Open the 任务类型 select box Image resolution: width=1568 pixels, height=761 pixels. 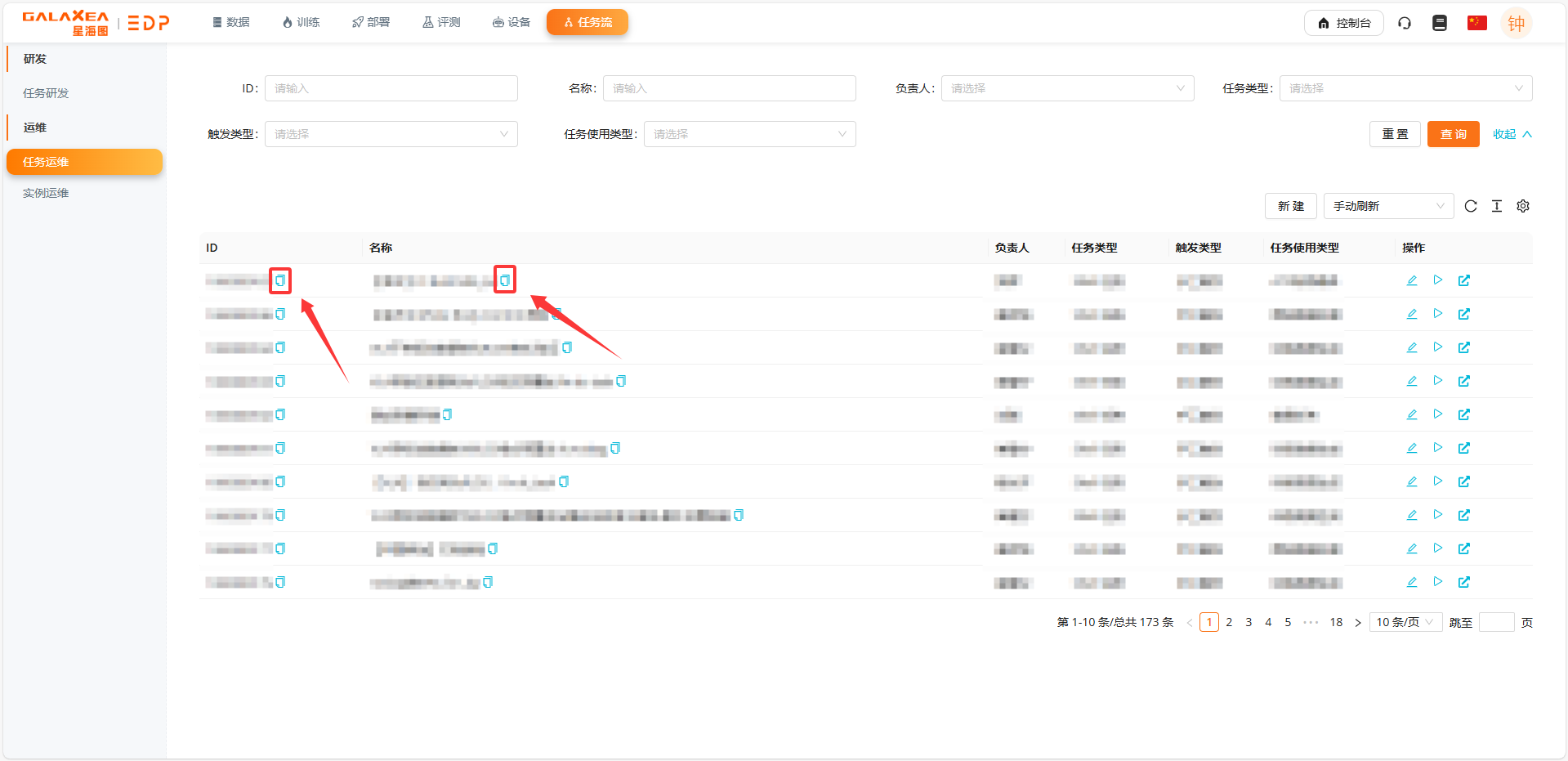coord(1405,88)
